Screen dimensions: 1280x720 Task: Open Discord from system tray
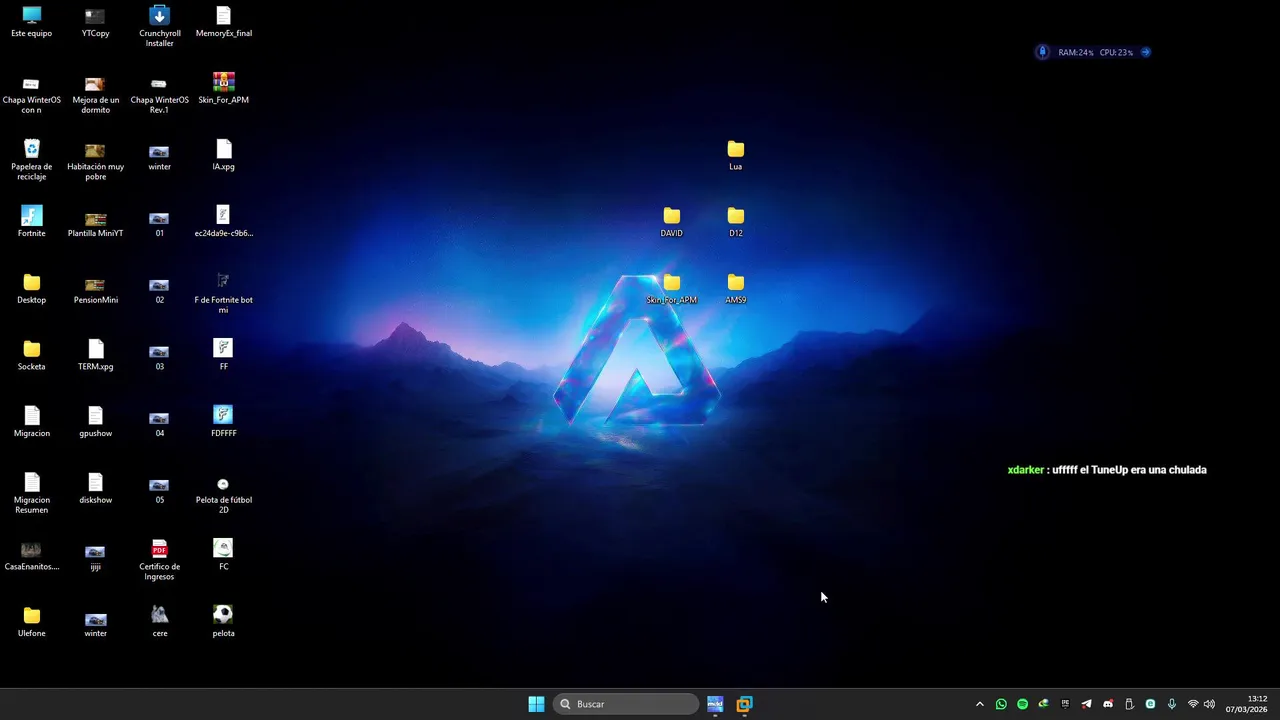(x=1107, y=704)
